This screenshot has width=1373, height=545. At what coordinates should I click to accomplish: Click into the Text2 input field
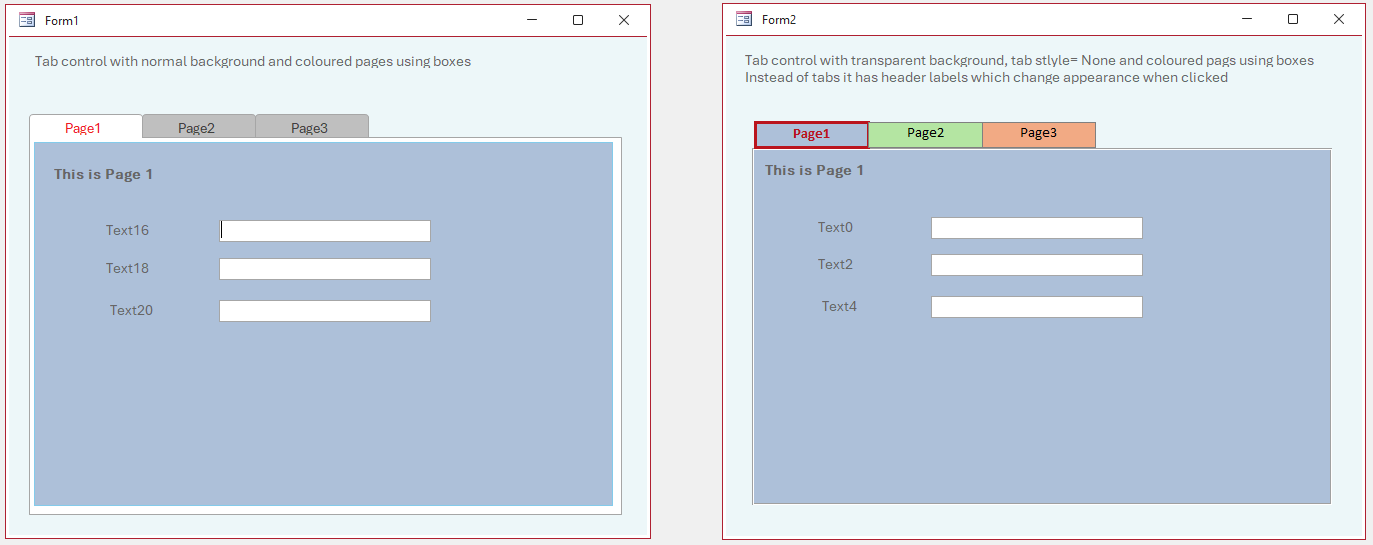(x=1037, y=265)
